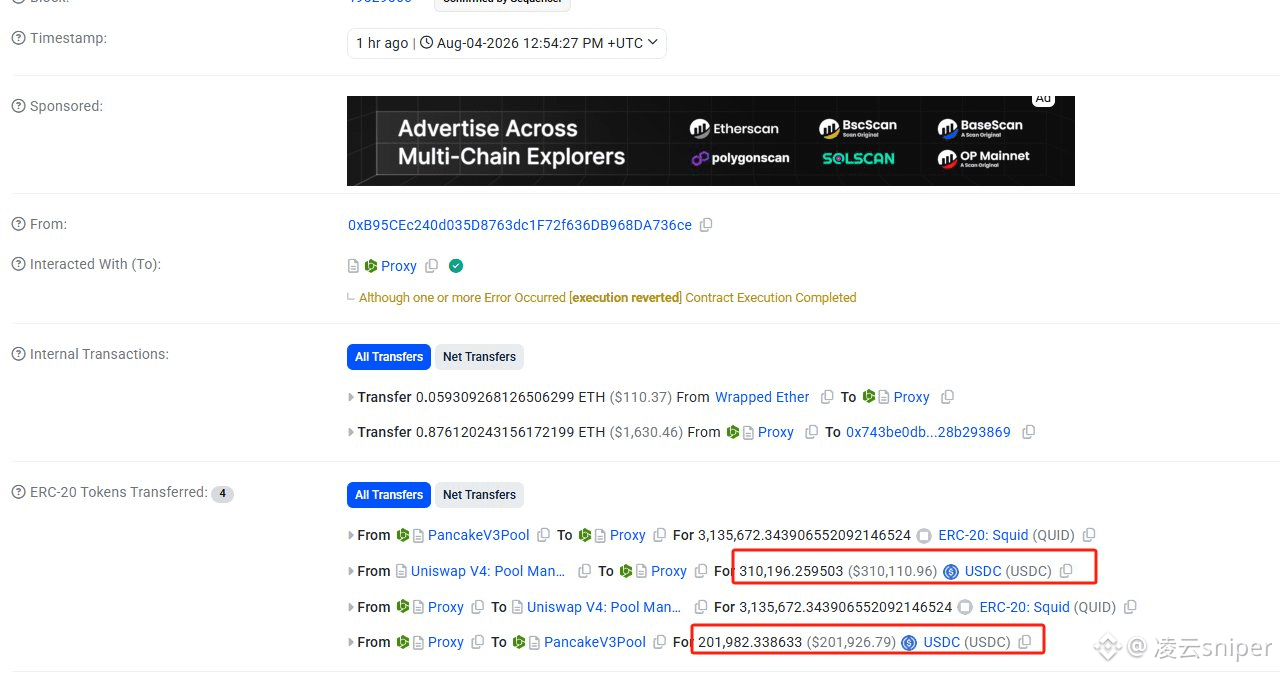1280x673 pixels.
Task: Click the ERC-20 transfer count badge 4
Action: coord(222,494)
